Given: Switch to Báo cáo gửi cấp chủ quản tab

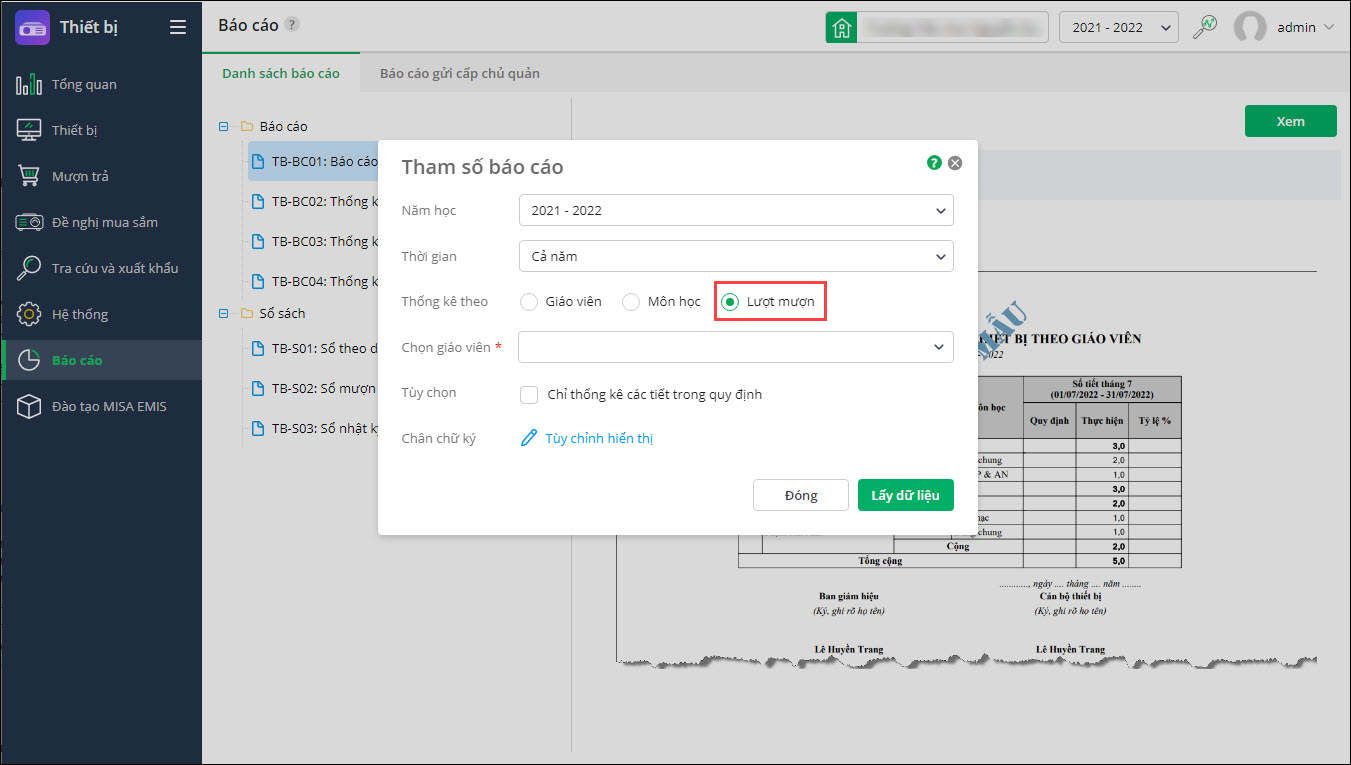Looking at the screenshot, I should click(460, 73).
